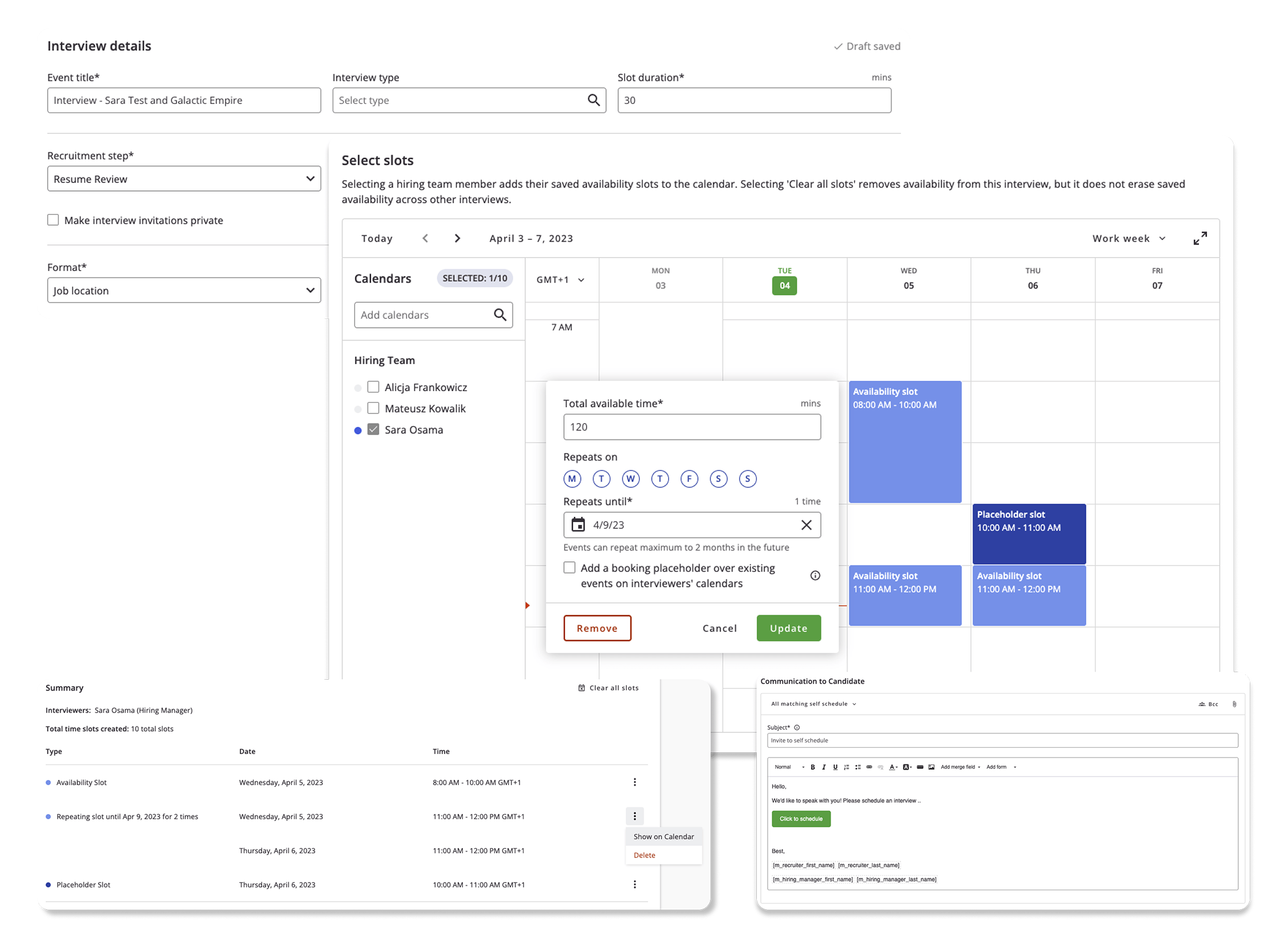This screenshot has height=952, width=1270.
Task: Open the Recruitment step dropdown
Action: tap(184, 179)
